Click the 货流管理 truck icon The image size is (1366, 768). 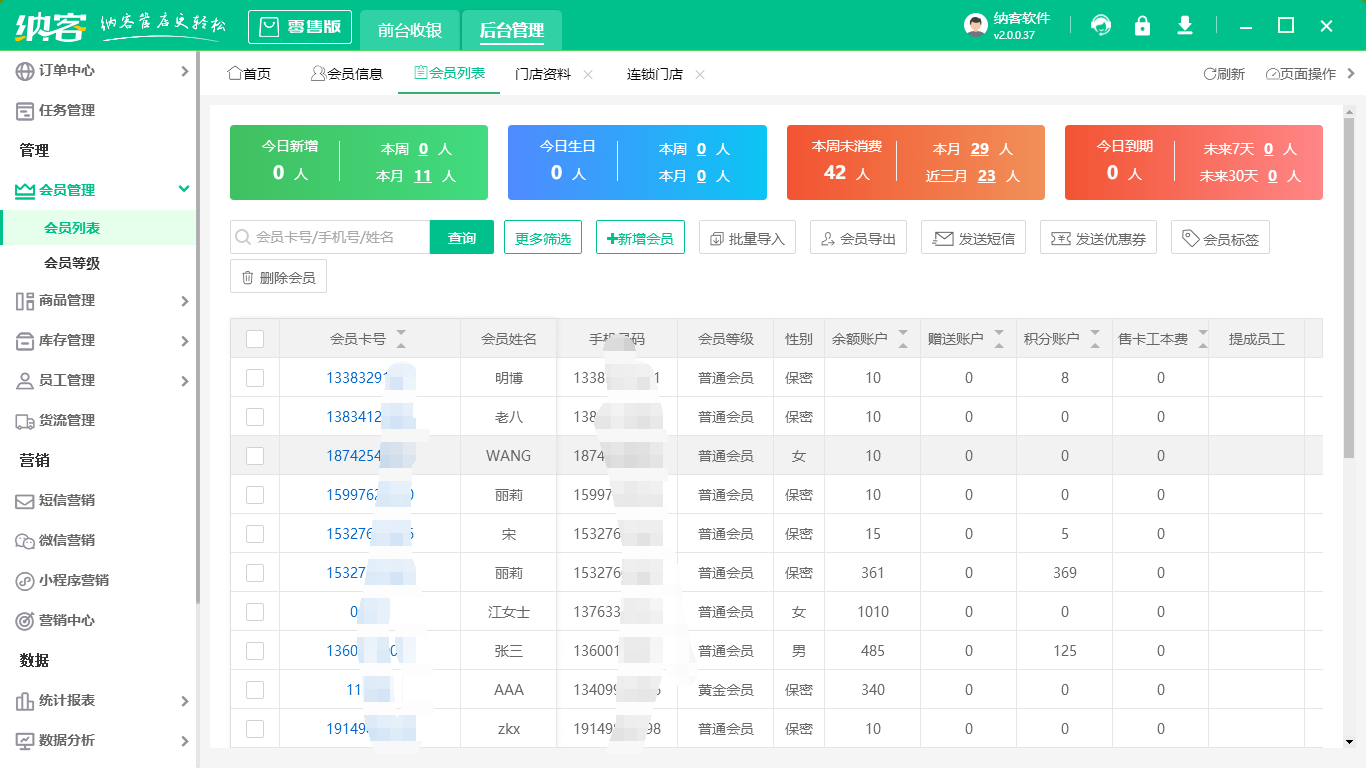(x=25, y=420)
